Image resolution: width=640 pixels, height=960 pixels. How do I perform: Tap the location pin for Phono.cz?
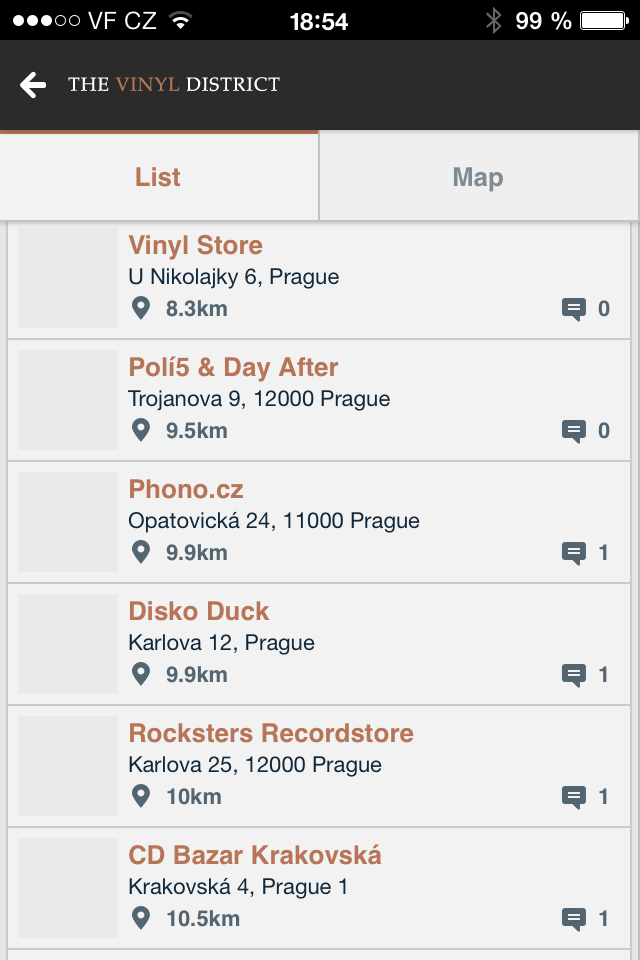point(141,552)
